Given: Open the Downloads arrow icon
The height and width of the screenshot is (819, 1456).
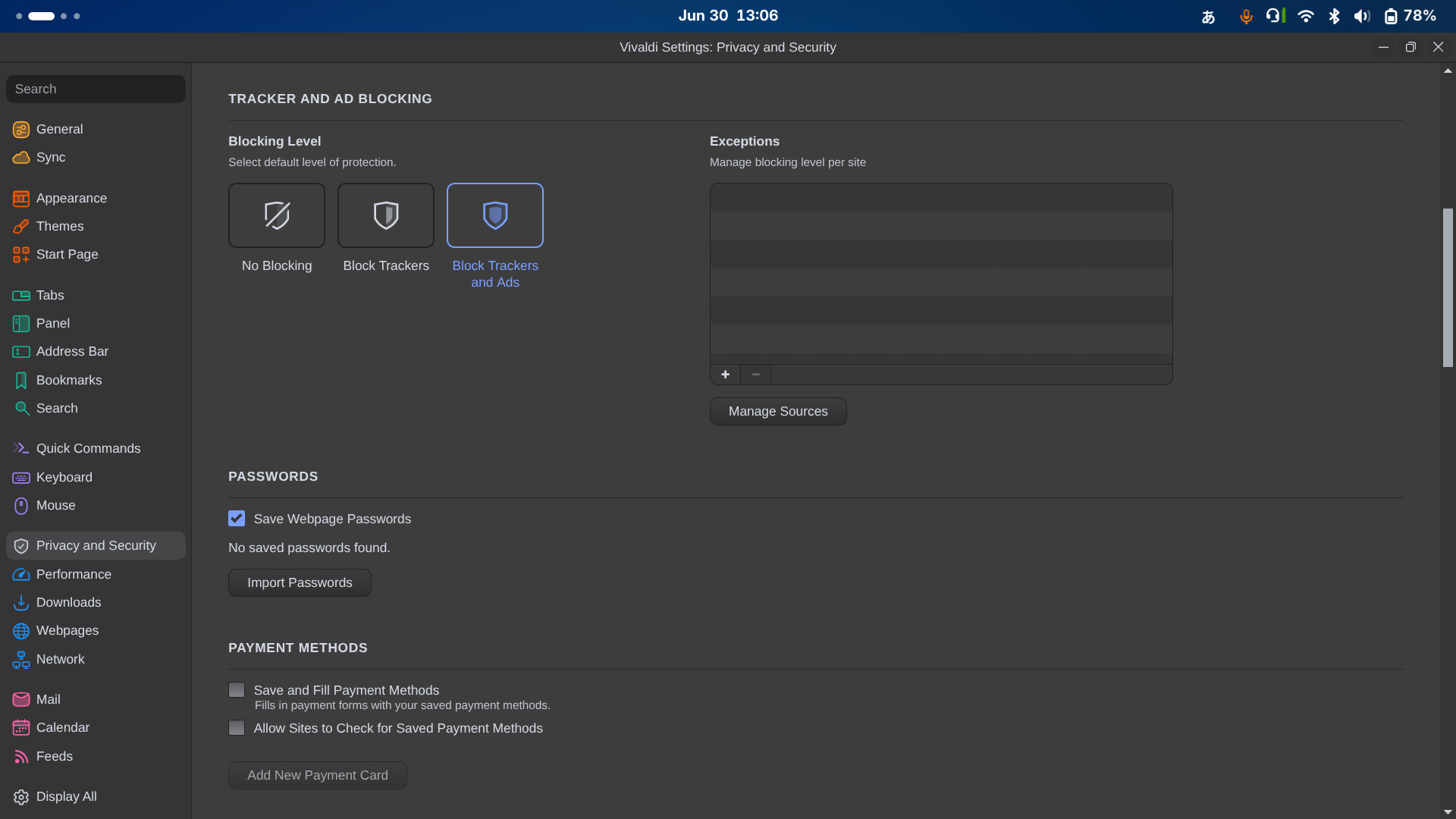Looking at the screenshot, I should (x=21, y=603).
